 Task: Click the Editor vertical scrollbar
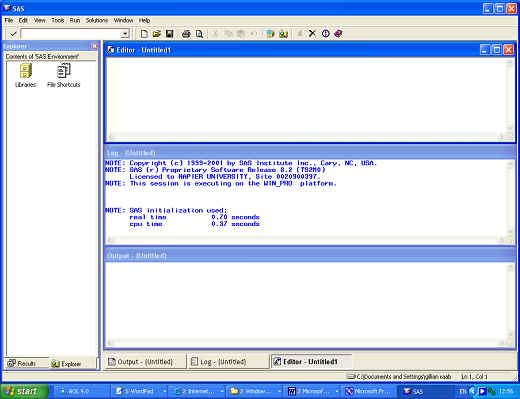point(510,95)
